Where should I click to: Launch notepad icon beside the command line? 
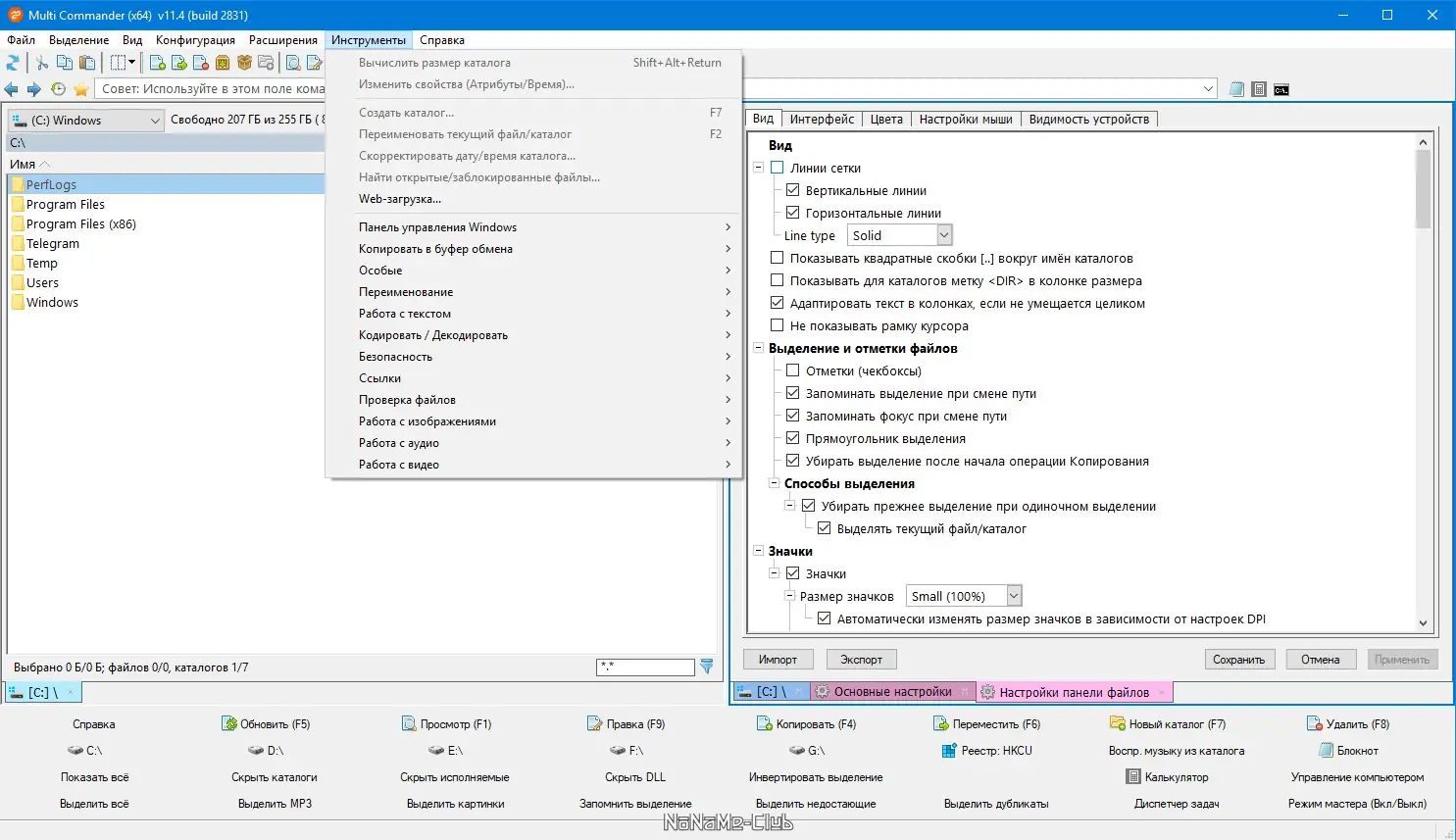click(1237, 89)
